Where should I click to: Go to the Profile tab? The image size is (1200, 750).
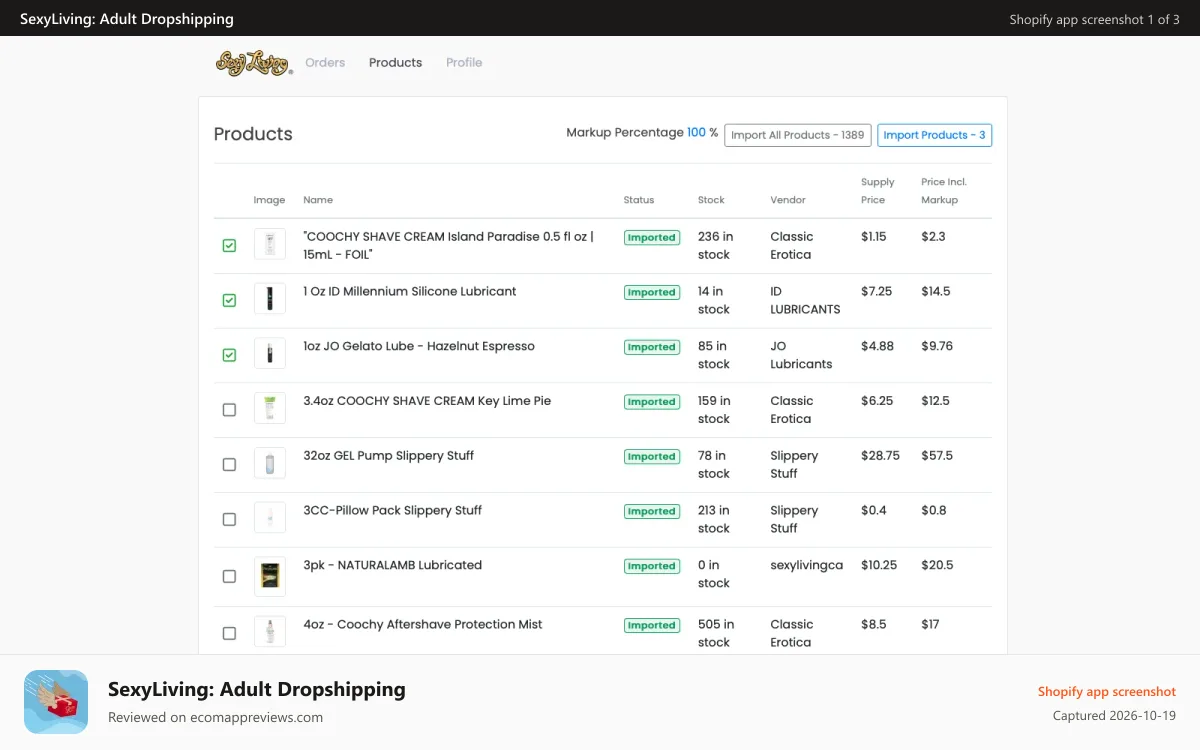pos(464,62)
